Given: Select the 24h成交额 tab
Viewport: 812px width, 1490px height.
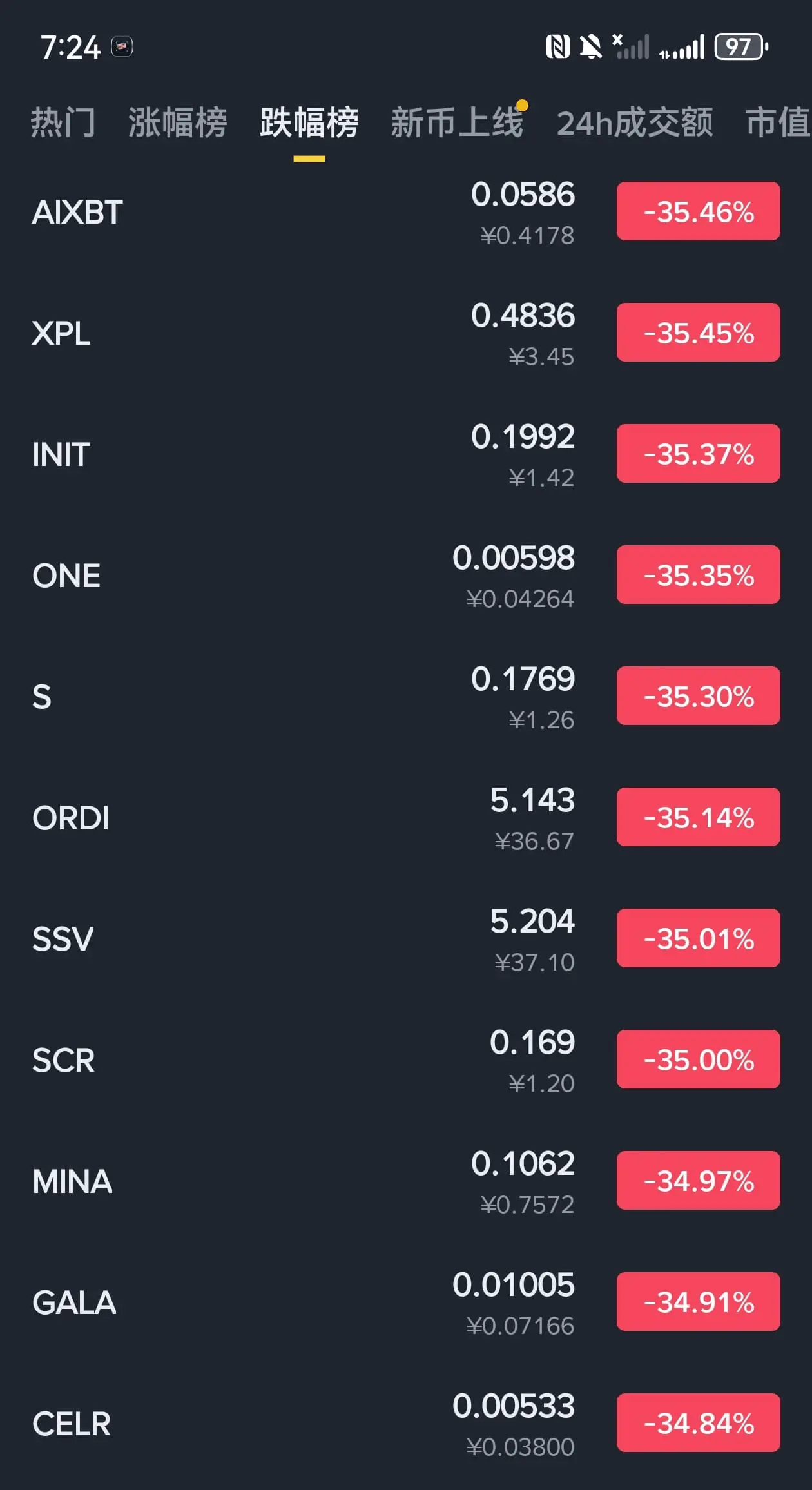Looking at the screenshot, I should (x=635, y=122).
